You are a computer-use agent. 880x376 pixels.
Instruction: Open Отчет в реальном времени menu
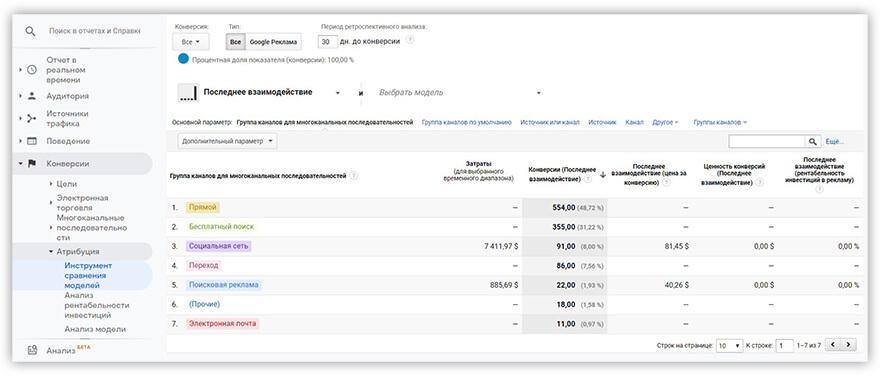tap(66, 70)
